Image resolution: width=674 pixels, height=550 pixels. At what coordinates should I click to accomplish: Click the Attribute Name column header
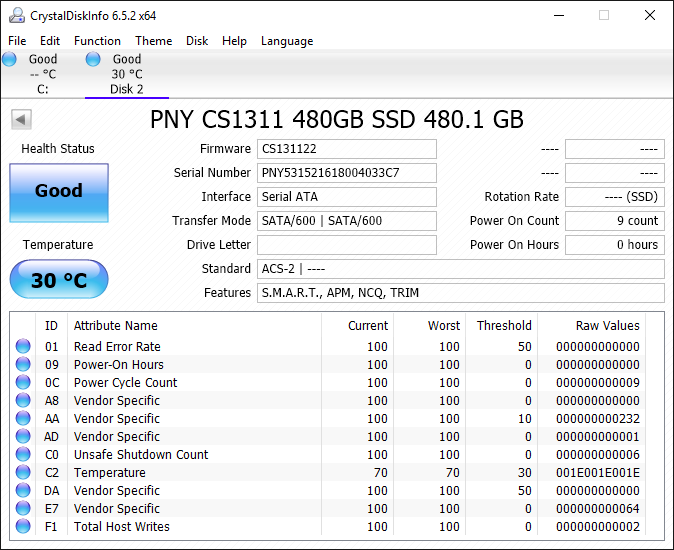(x=116, y=325)
